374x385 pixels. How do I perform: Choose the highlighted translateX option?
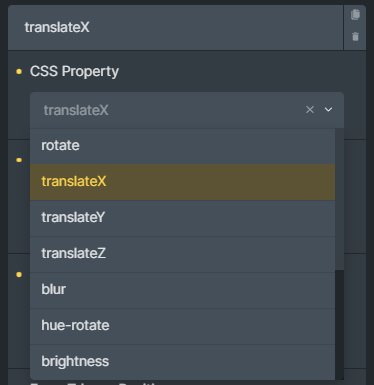coord(182,182)
